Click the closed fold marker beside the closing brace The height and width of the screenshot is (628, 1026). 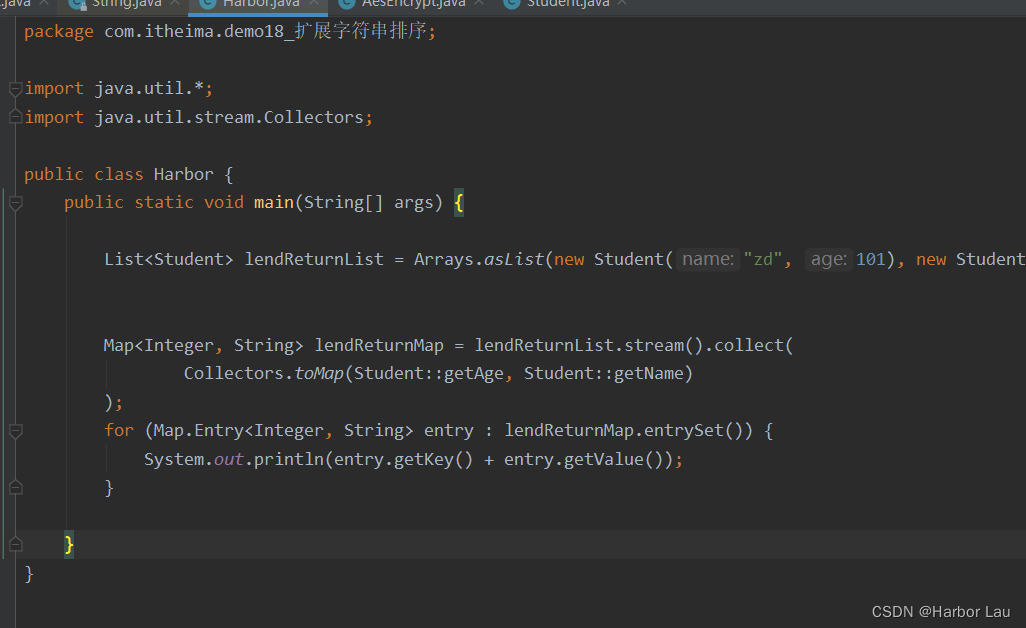click(x=15, y=544)
